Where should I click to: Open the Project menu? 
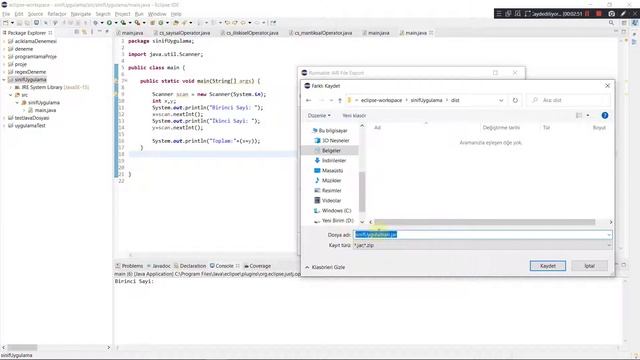coord(122,14)
